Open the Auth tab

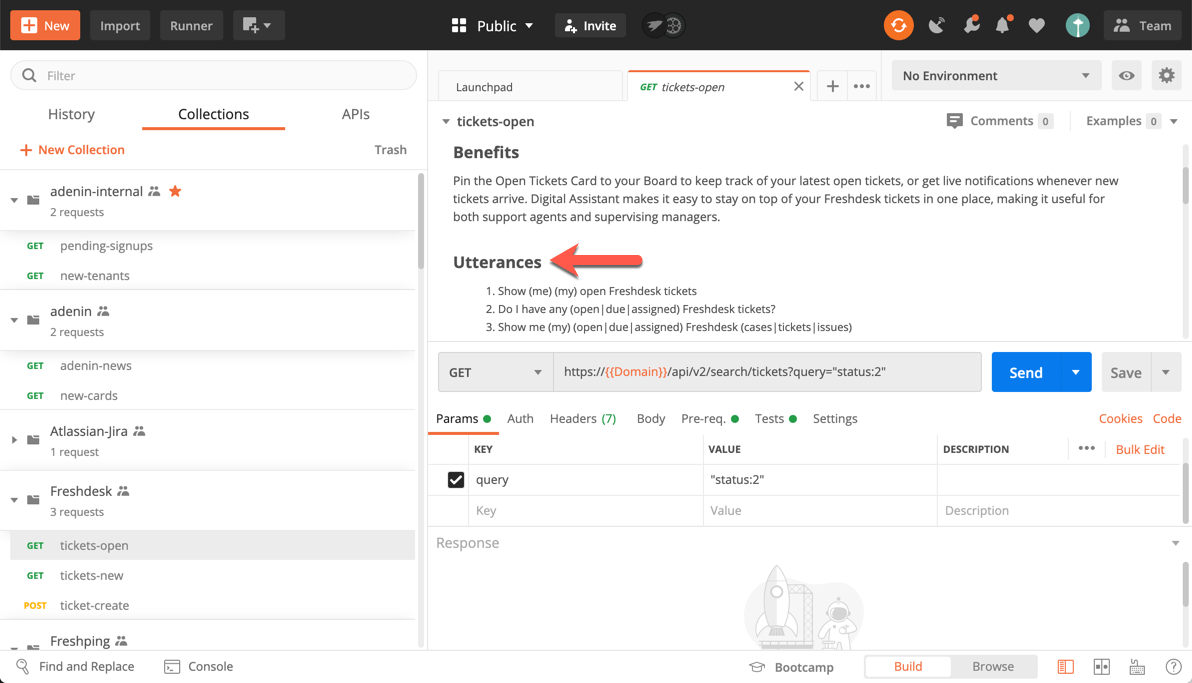(x=520, y=418)
